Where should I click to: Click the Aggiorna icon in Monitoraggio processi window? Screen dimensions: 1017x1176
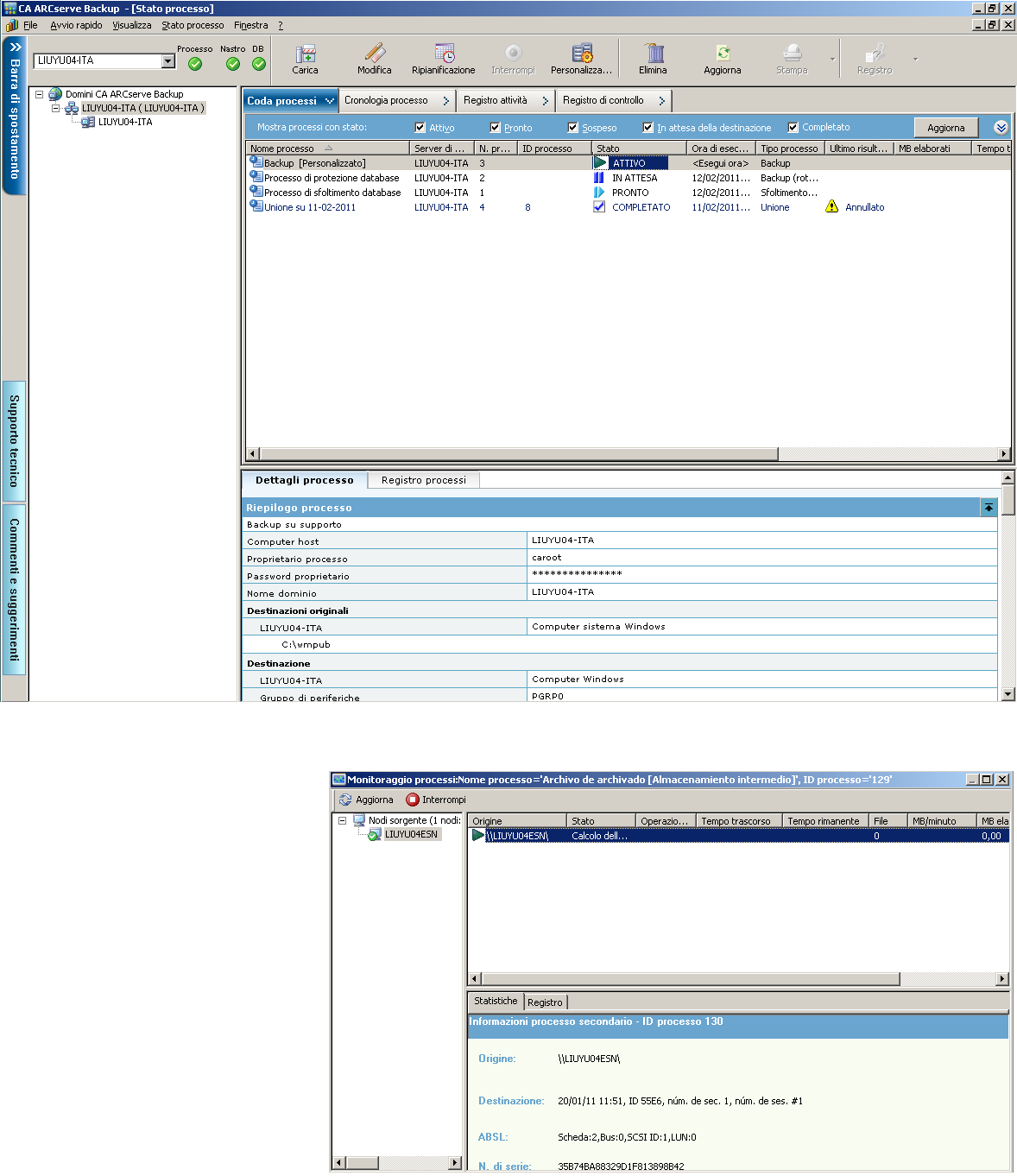[x=345, y=800]
